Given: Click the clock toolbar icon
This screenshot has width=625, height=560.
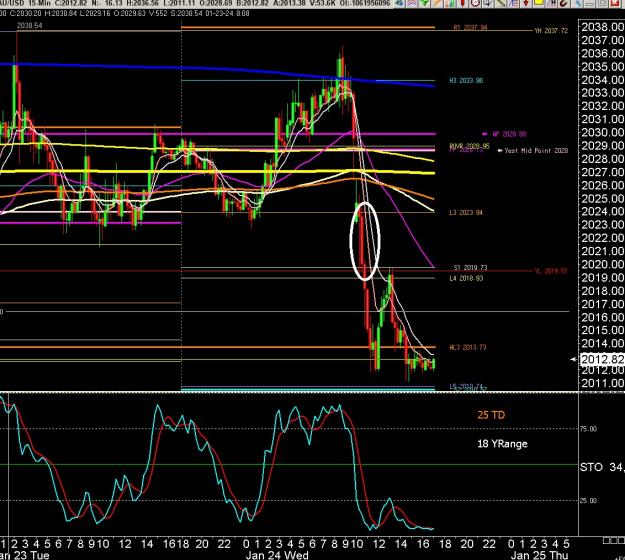Looking at the screenshot, I should [476, 3].
